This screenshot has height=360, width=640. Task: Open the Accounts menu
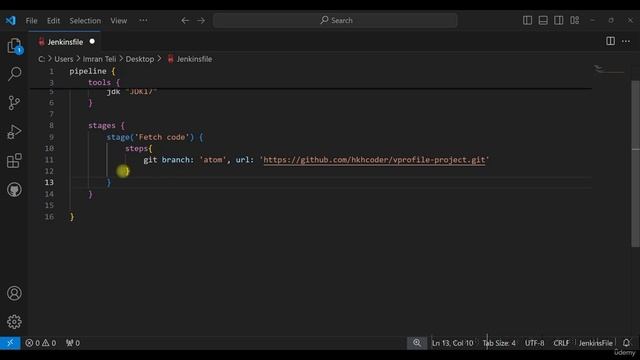[14, 293]
